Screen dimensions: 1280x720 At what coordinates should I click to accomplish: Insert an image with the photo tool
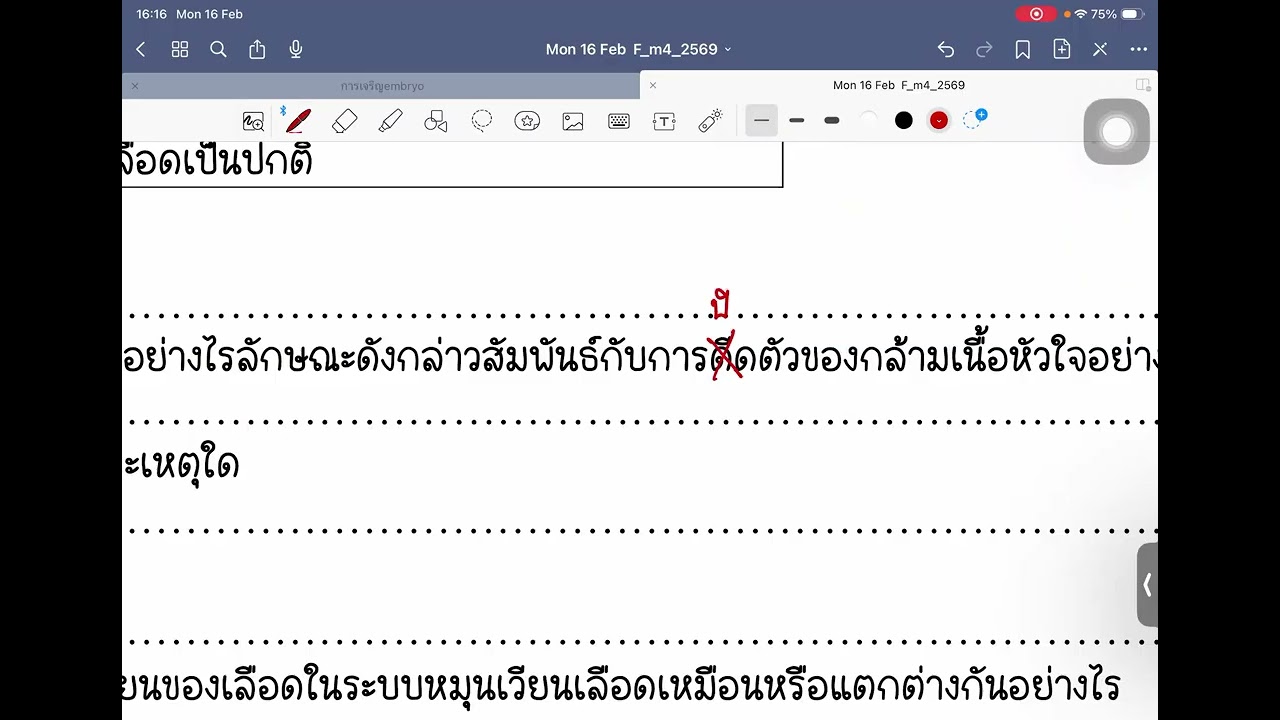(x=573, y=121)
